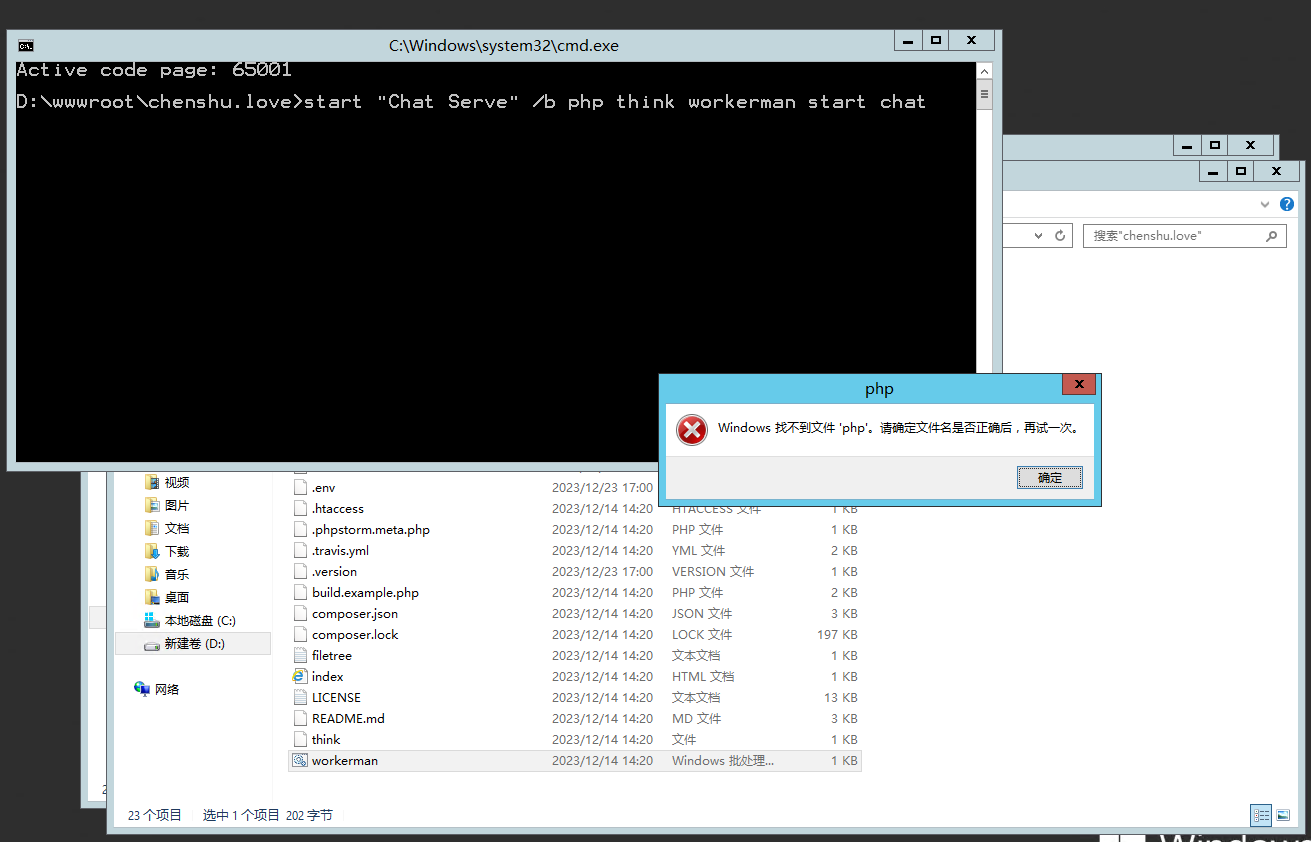Select the composer.lock file name
Screen dimensions: 1311x842
point(355,635)
